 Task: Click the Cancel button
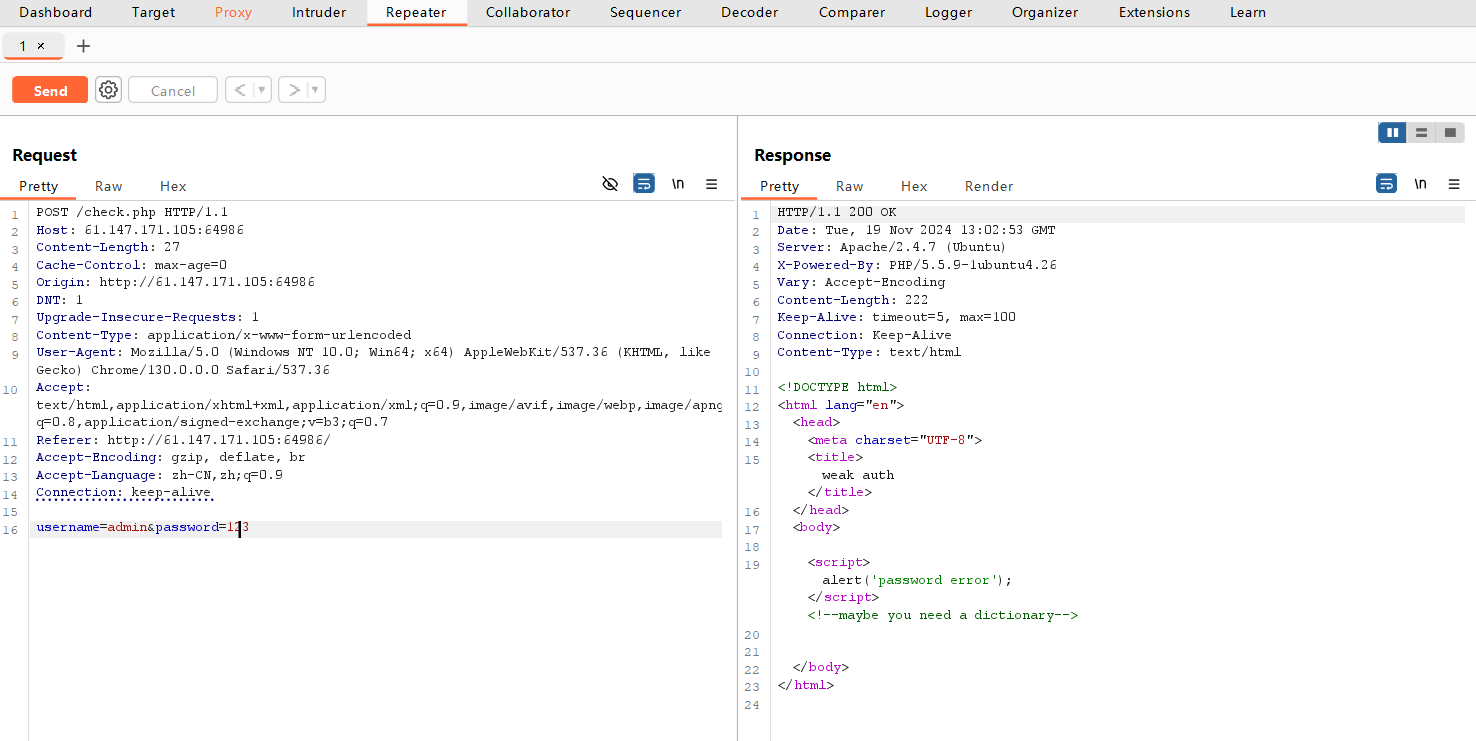173,90
